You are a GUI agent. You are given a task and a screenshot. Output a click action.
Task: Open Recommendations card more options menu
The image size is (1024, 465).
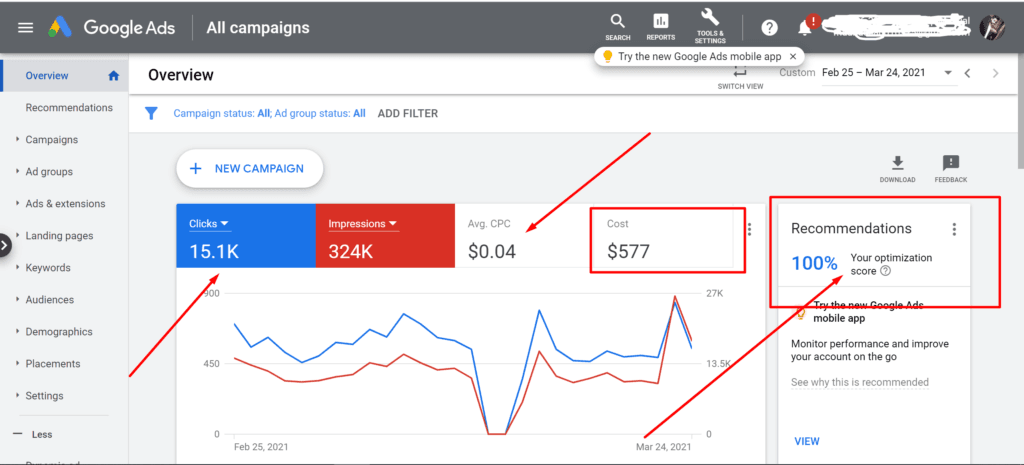click(954, 229)
